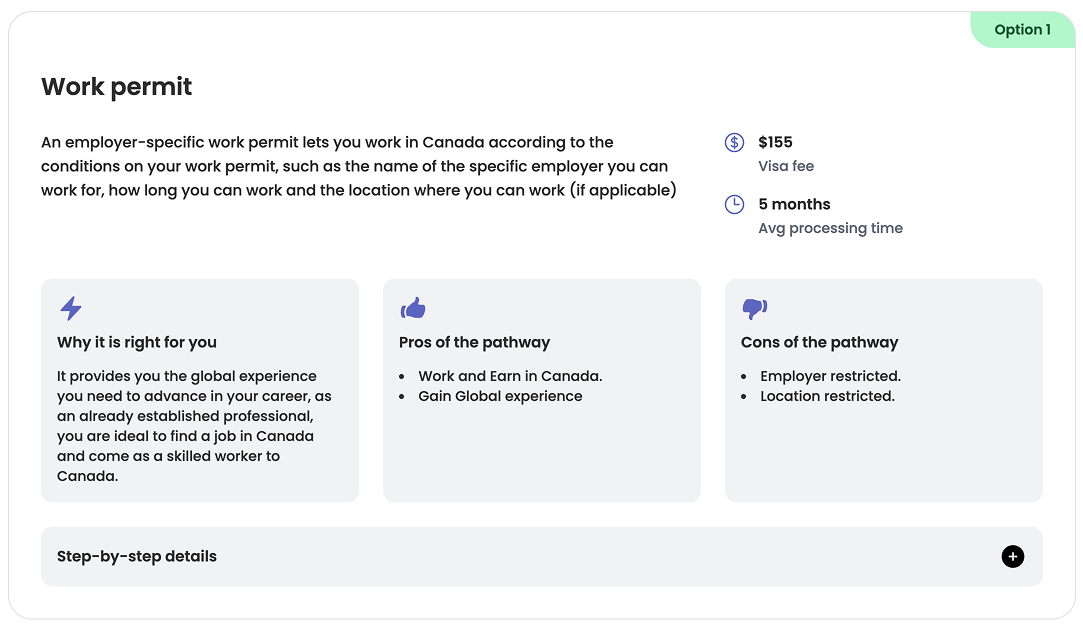The height and width of the screenshot is (627, 1083).
Task: Click the Employer restricted bullet
Action: coord(830,376)
